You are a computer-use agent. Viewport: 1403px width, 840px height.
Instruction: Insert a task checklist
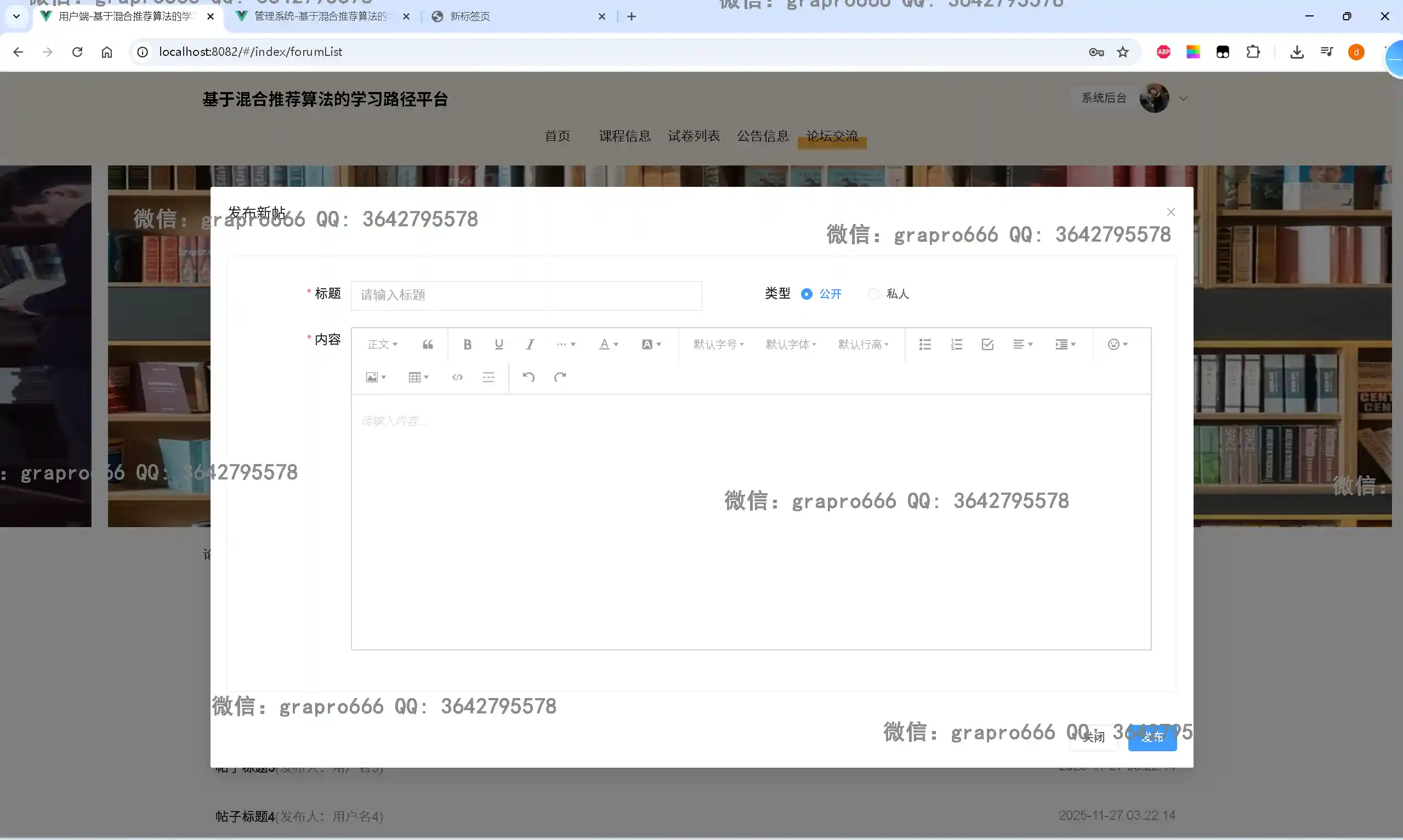pyautogui.click(x=987, y=344)
